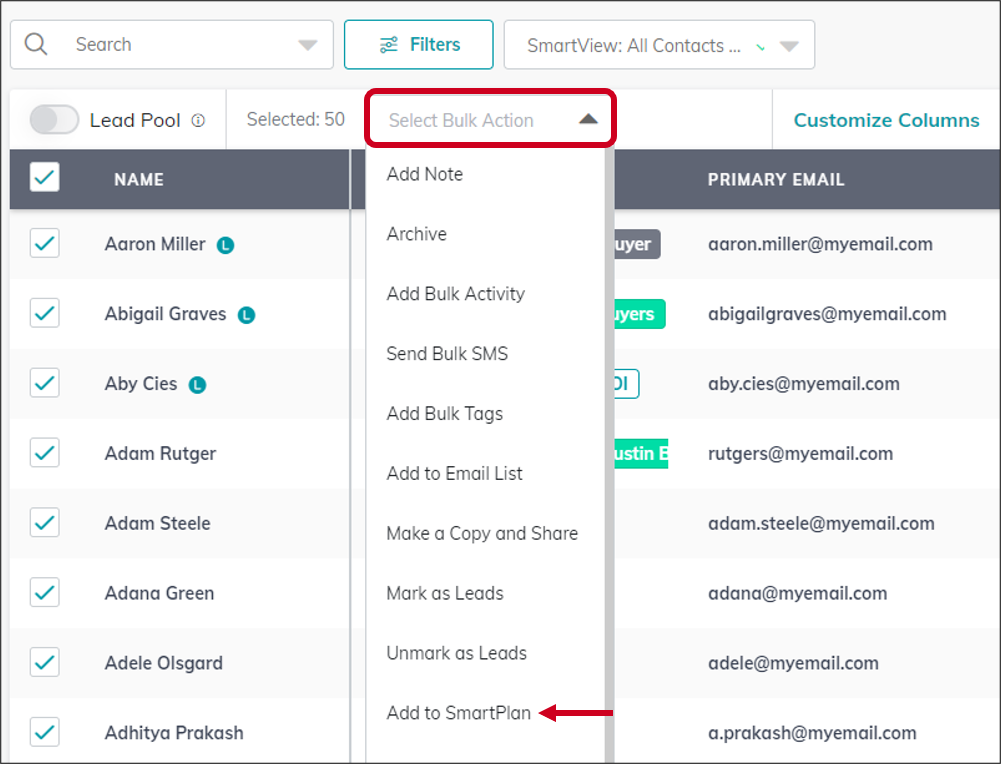Screen dimensions: 1001x764
Task: Collapse the Select Bulk Action dropdown
Action: tap(588, 119)
